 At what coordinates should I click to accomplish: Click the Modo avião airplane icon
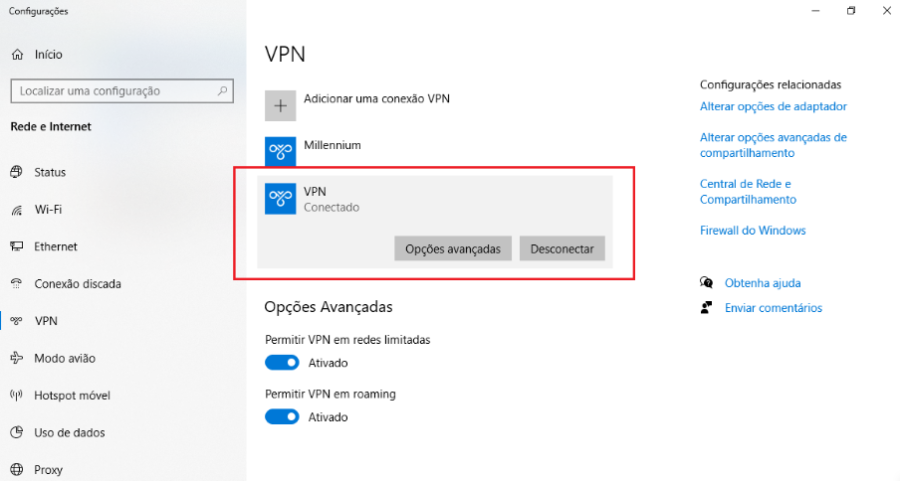pos(17,358)
